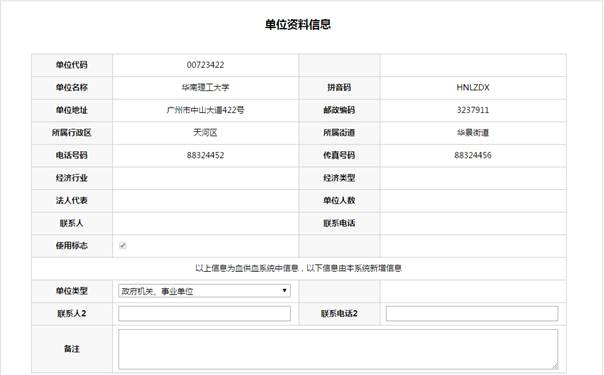This screenshot has height=375, width=604.
Task: Click the 备注 text area resize grip
Action: (x=555, y=366)
